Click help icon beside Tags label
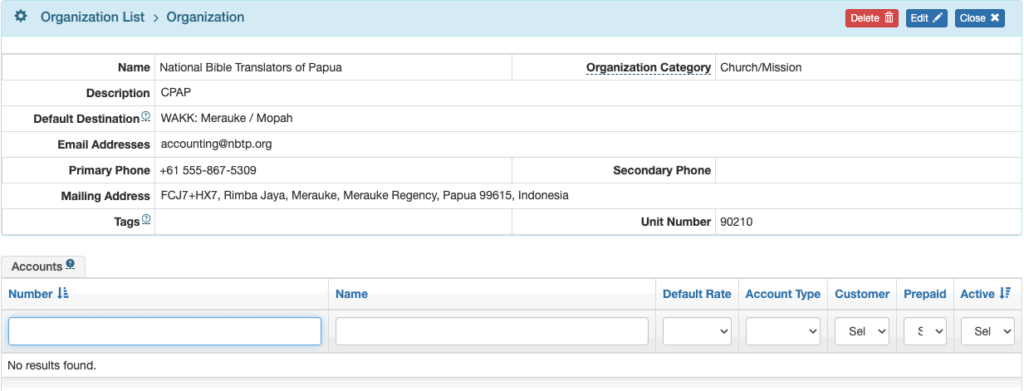Viewport: 1024px width, 391px height. click(146, 219)
